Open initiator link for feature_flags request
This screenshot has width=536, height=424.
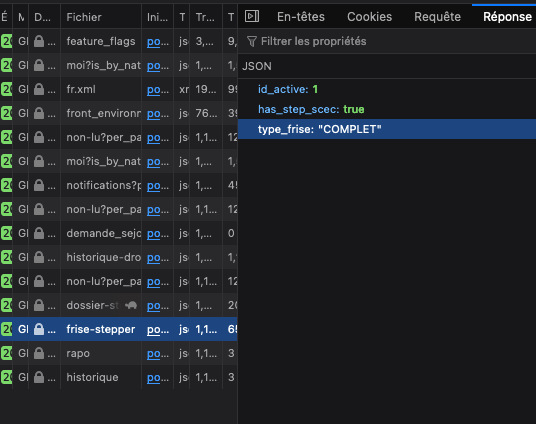(158, 42)
